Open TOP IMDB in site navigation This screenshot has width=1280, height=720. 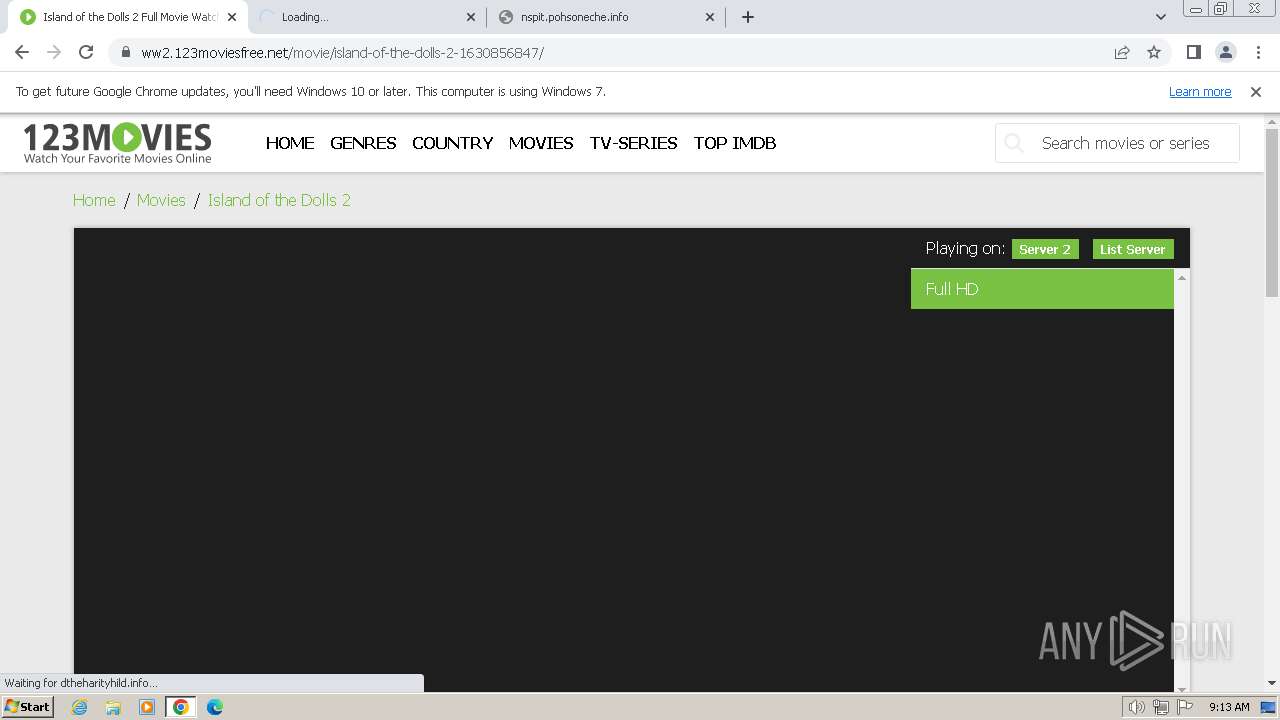pyautogui.click(x=735, y=143)
